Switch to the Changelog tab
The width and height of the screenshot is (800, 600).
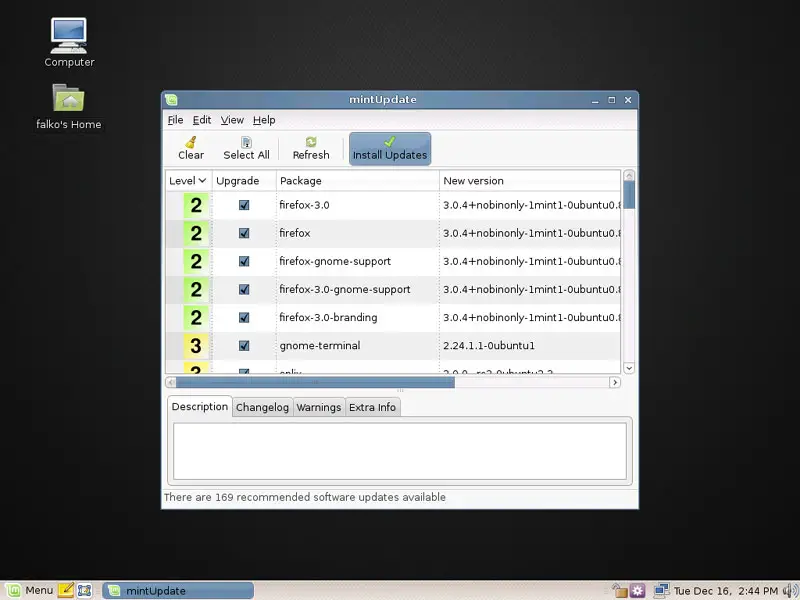[262, 407]
